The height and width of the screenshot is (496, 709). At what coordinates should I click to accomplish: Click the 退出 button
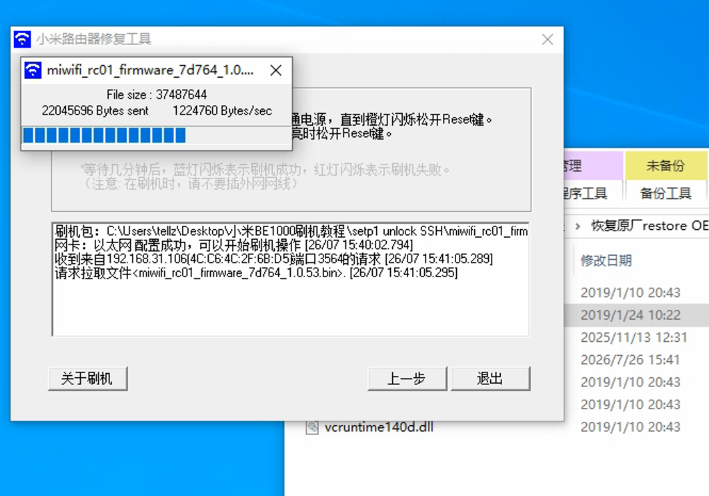coord(490,378)
